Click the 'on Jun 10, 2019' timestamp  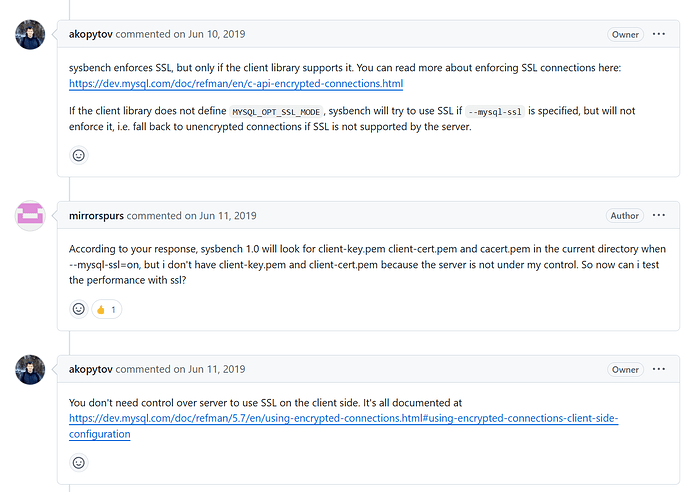click(x=220, y=34)
